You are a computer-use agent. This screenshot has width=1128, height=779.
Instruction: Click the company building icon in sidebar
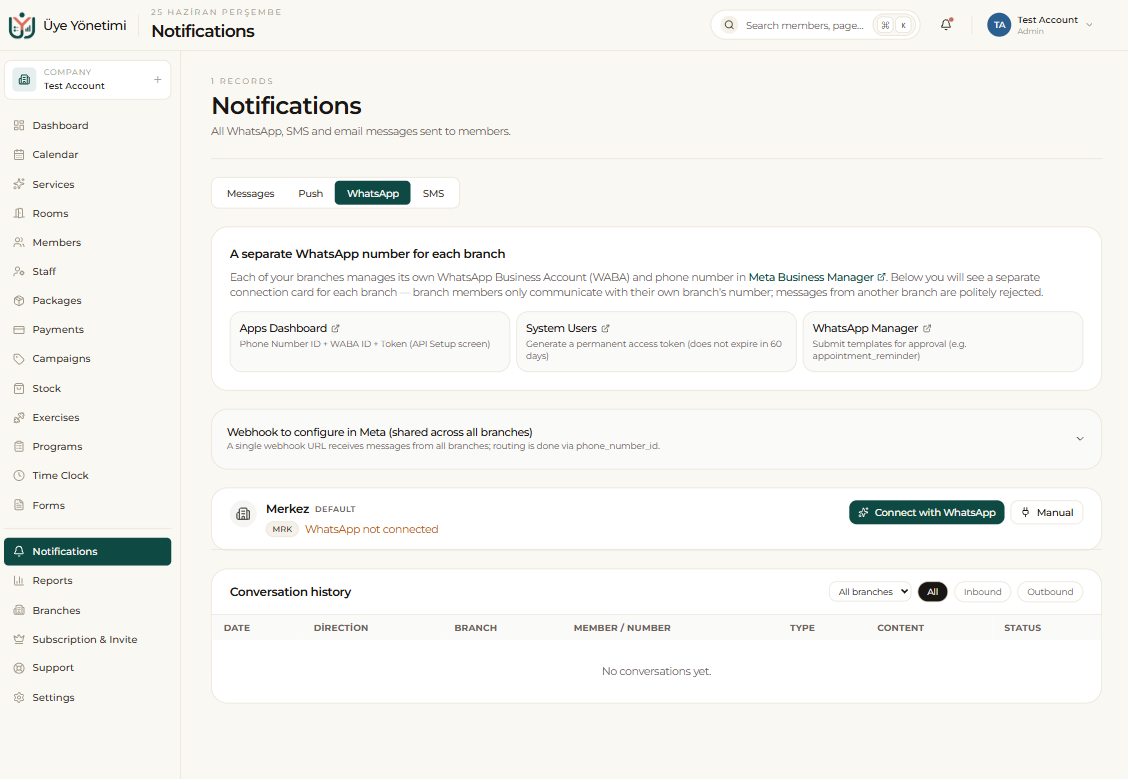pyautogui.click(x=24, y=79)
